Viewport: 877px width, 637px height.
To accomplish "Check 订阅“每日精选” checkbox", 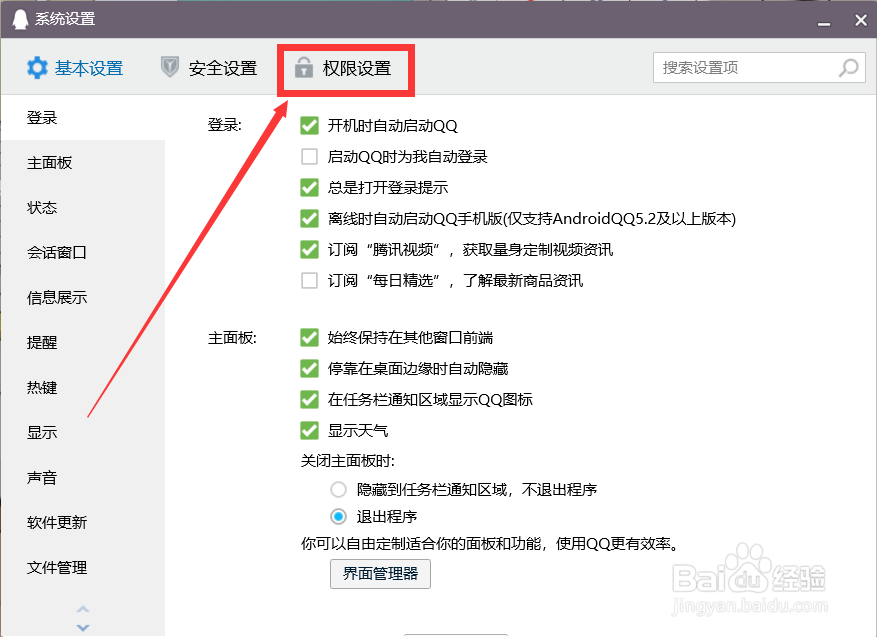I will (x=309, y=280).
